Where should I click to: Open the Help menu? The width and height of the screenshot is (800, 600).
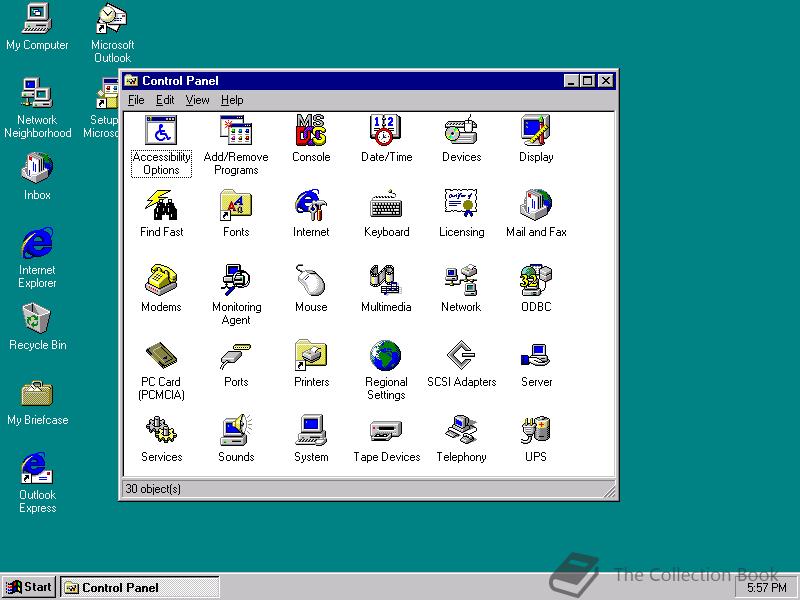(232, 100)
